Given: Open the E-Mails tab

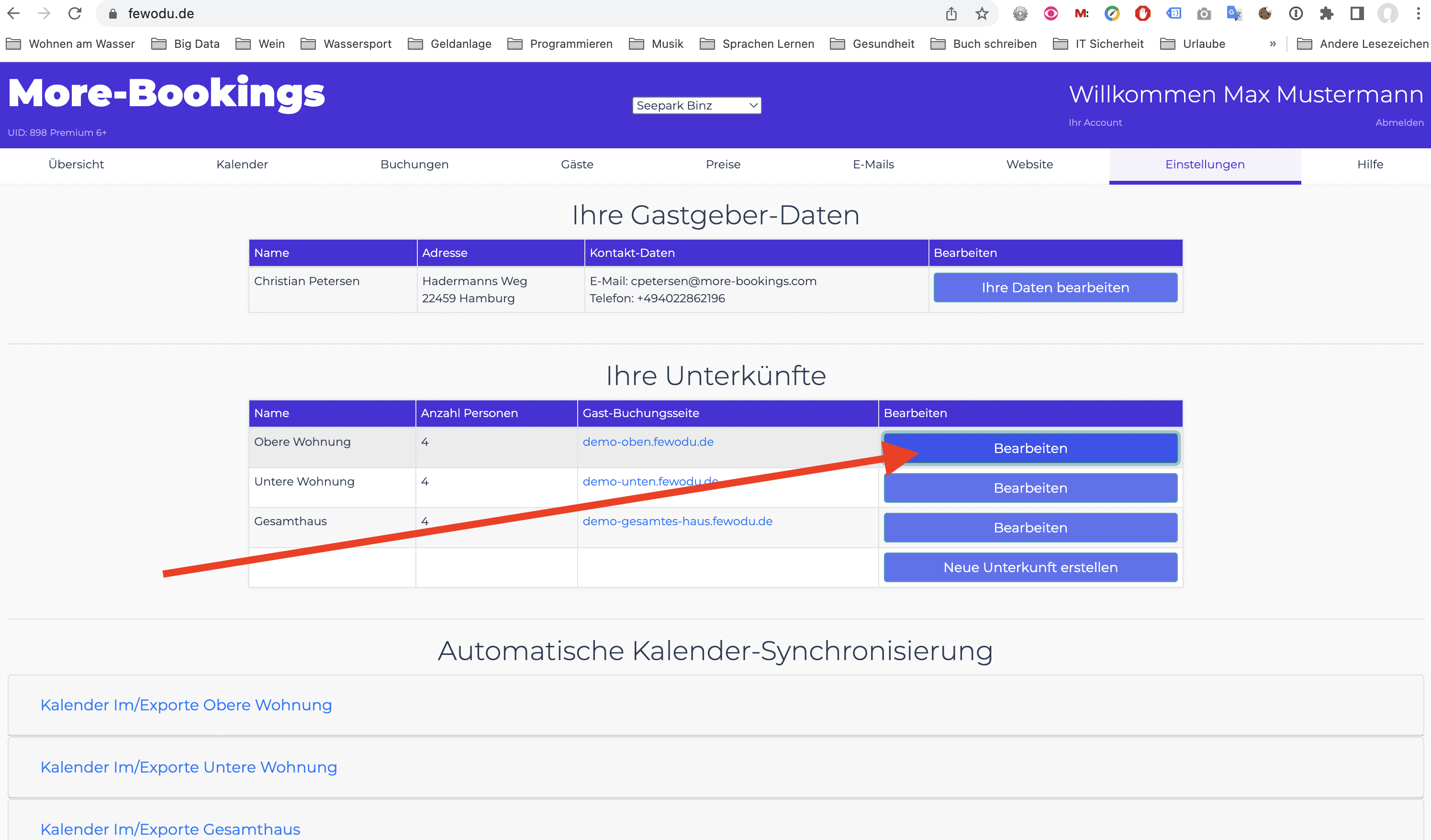Looking at the screenshot, I should [x=873, y=165].
